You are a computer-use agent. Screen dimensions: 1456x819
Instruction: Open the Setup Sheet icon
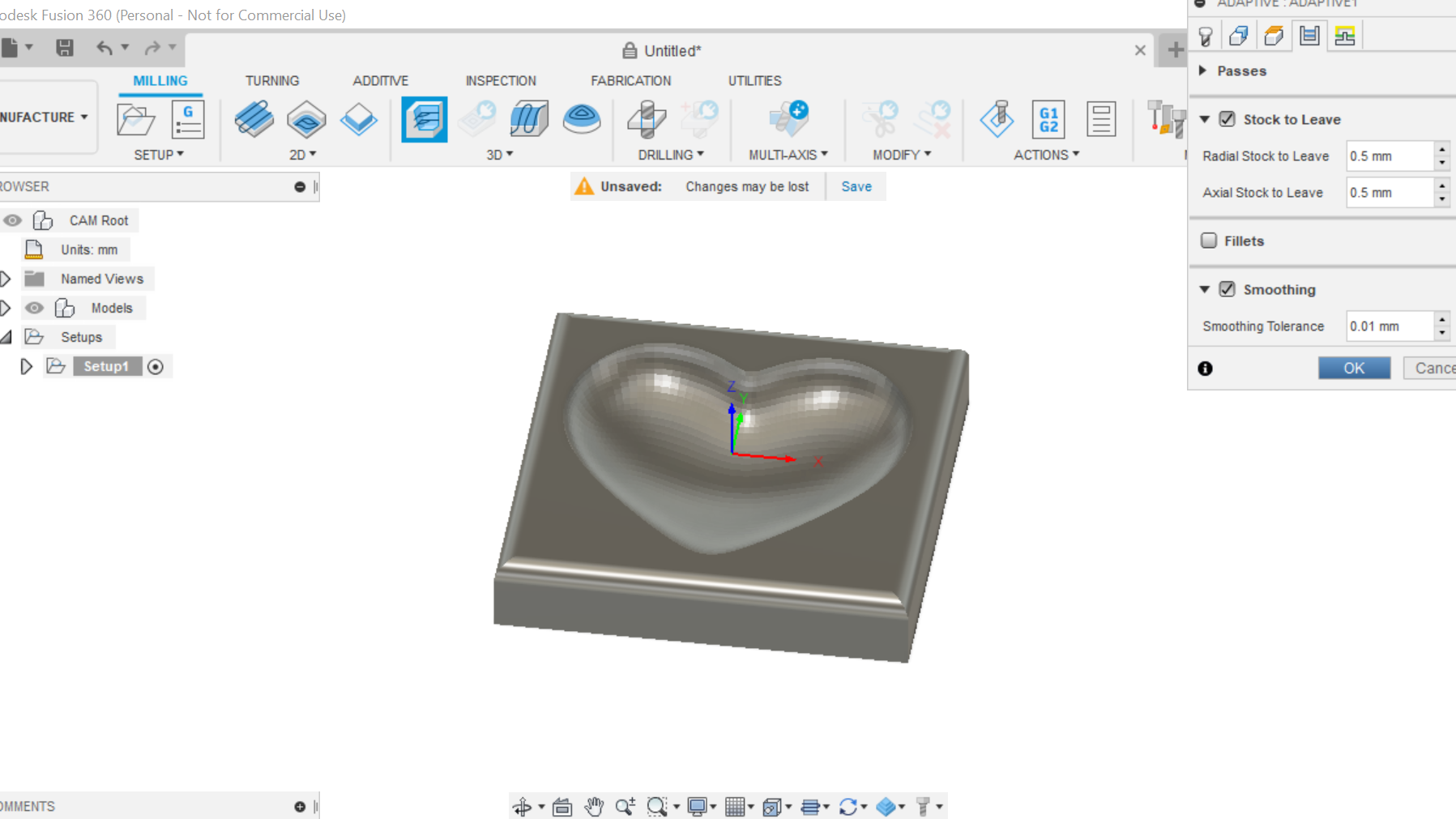coord(1101,119)
